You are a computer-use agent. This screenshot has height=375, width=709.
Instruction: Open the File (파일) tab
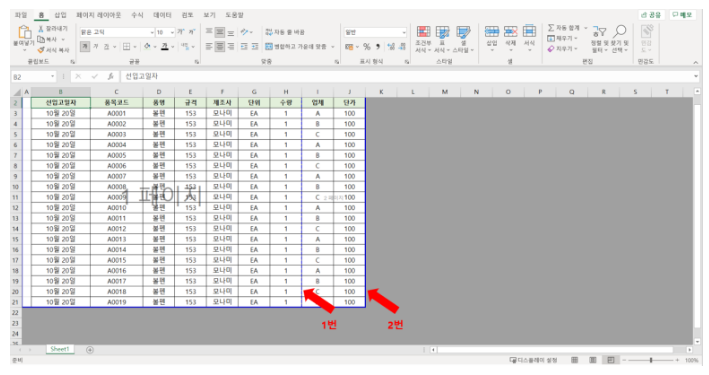pyautogui.click(x=21, y=15)
